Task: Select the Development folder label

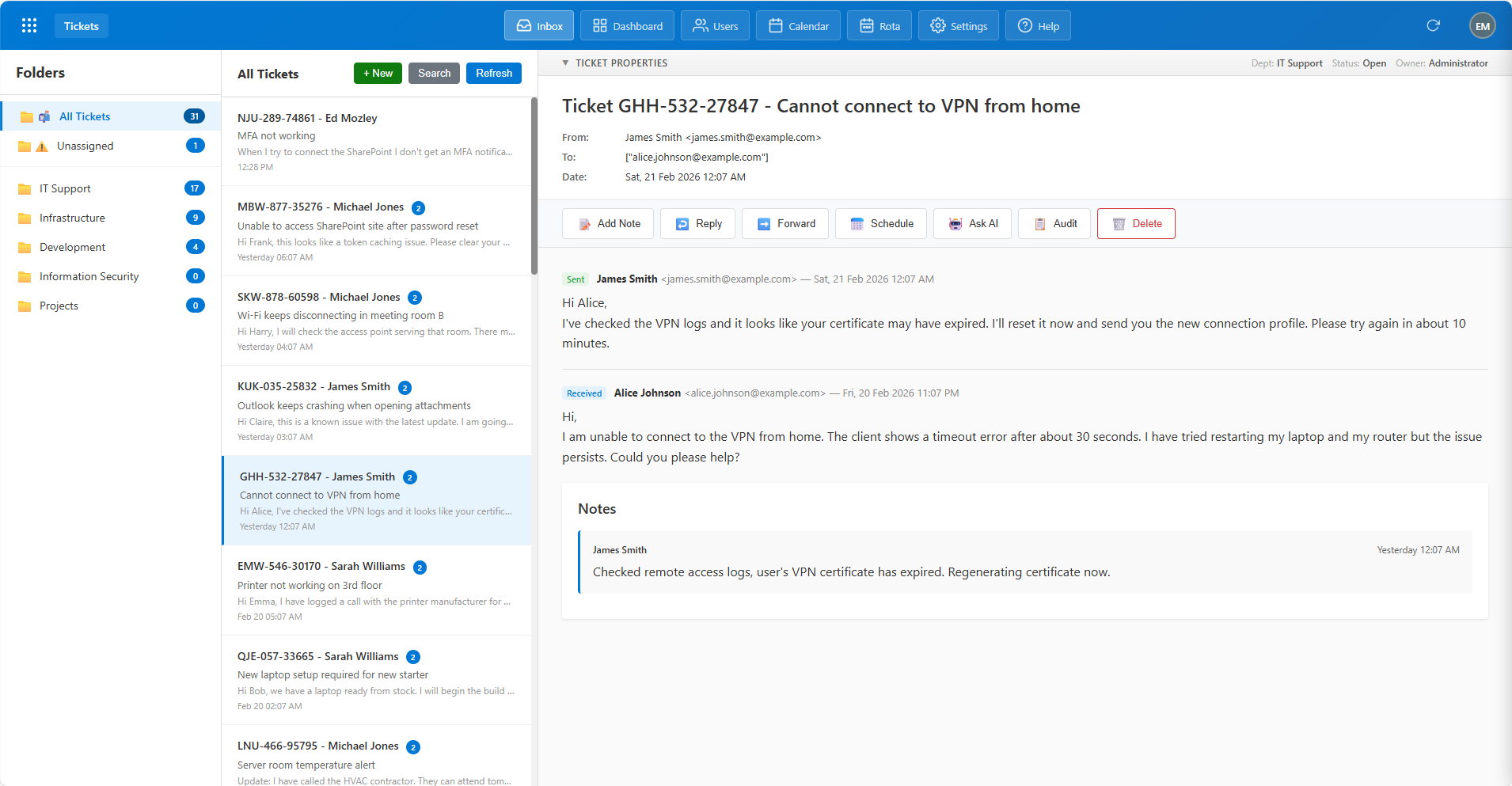Action: [x=72, y=247]
